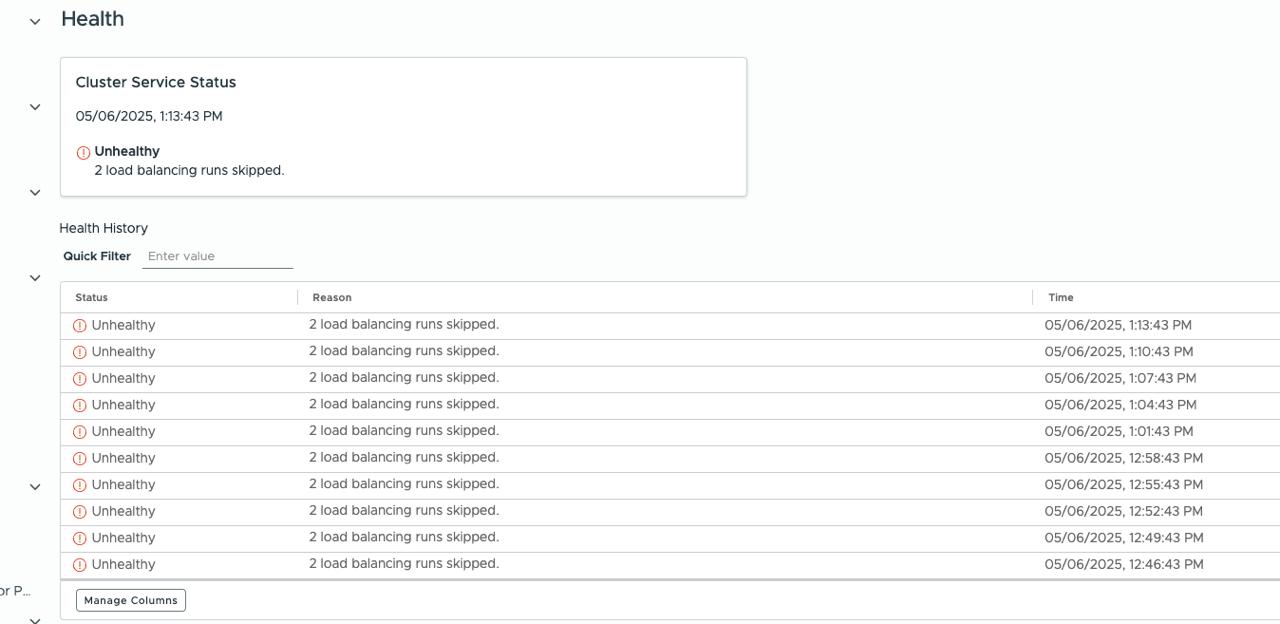
Task: Collapse the Health section chevron
Action: pyautogui.click(x=35, y=21)
